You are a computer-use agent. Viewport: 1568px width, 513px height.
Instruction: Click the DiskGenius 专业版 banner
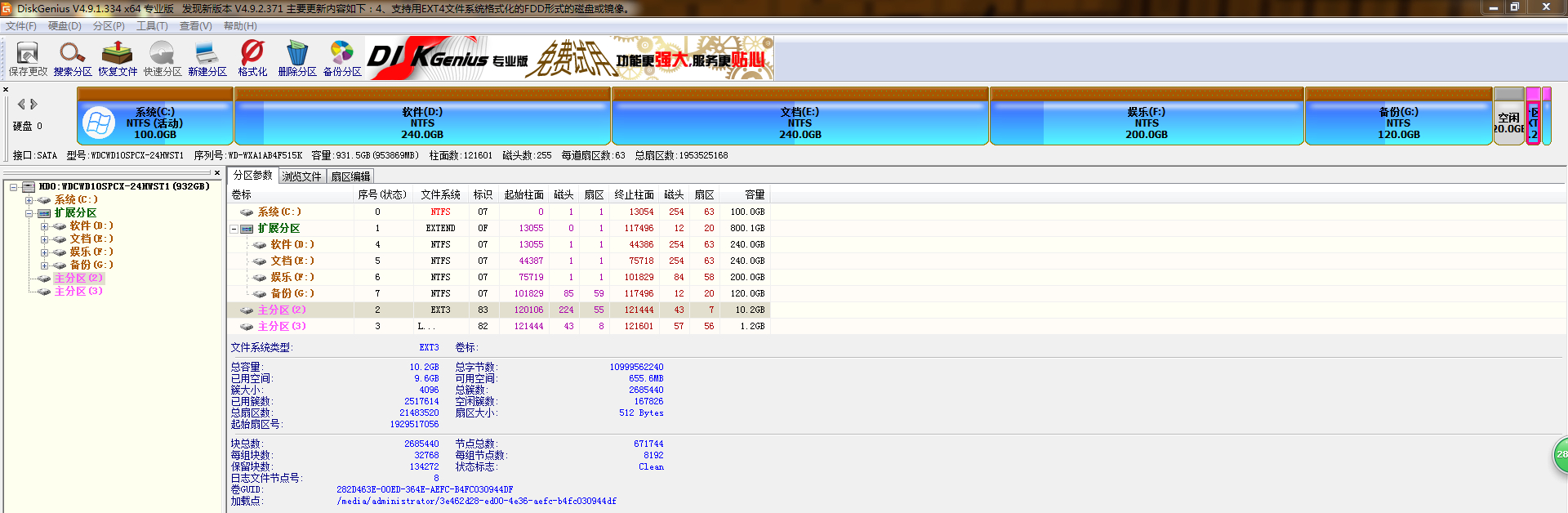coord(569,58)
